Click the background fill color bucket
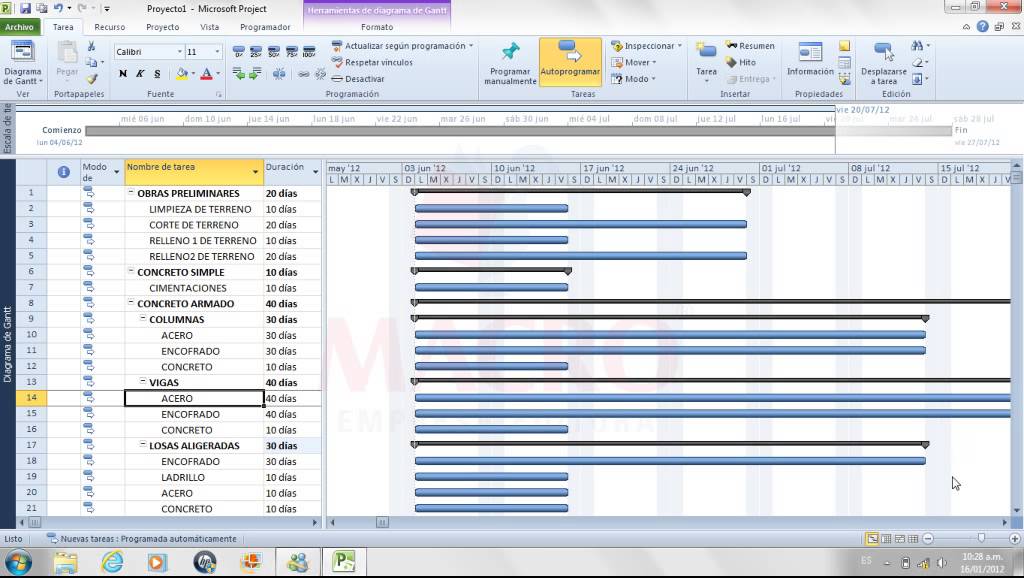 point(182,74)
